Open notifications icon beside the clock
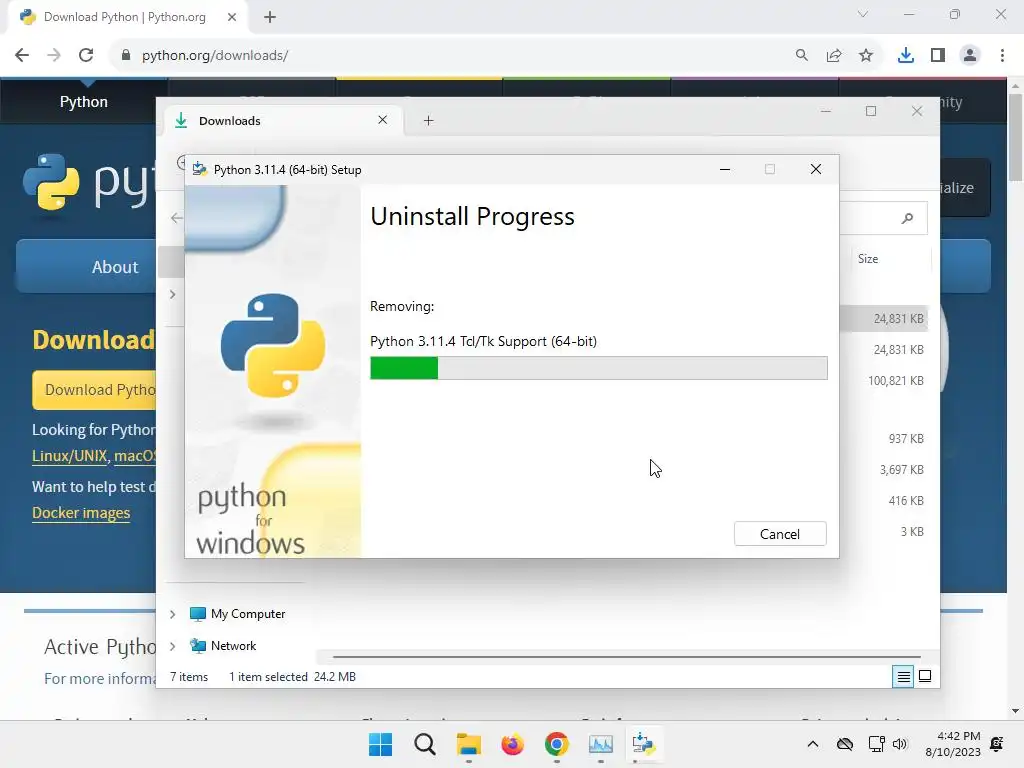 click(997, 744)
